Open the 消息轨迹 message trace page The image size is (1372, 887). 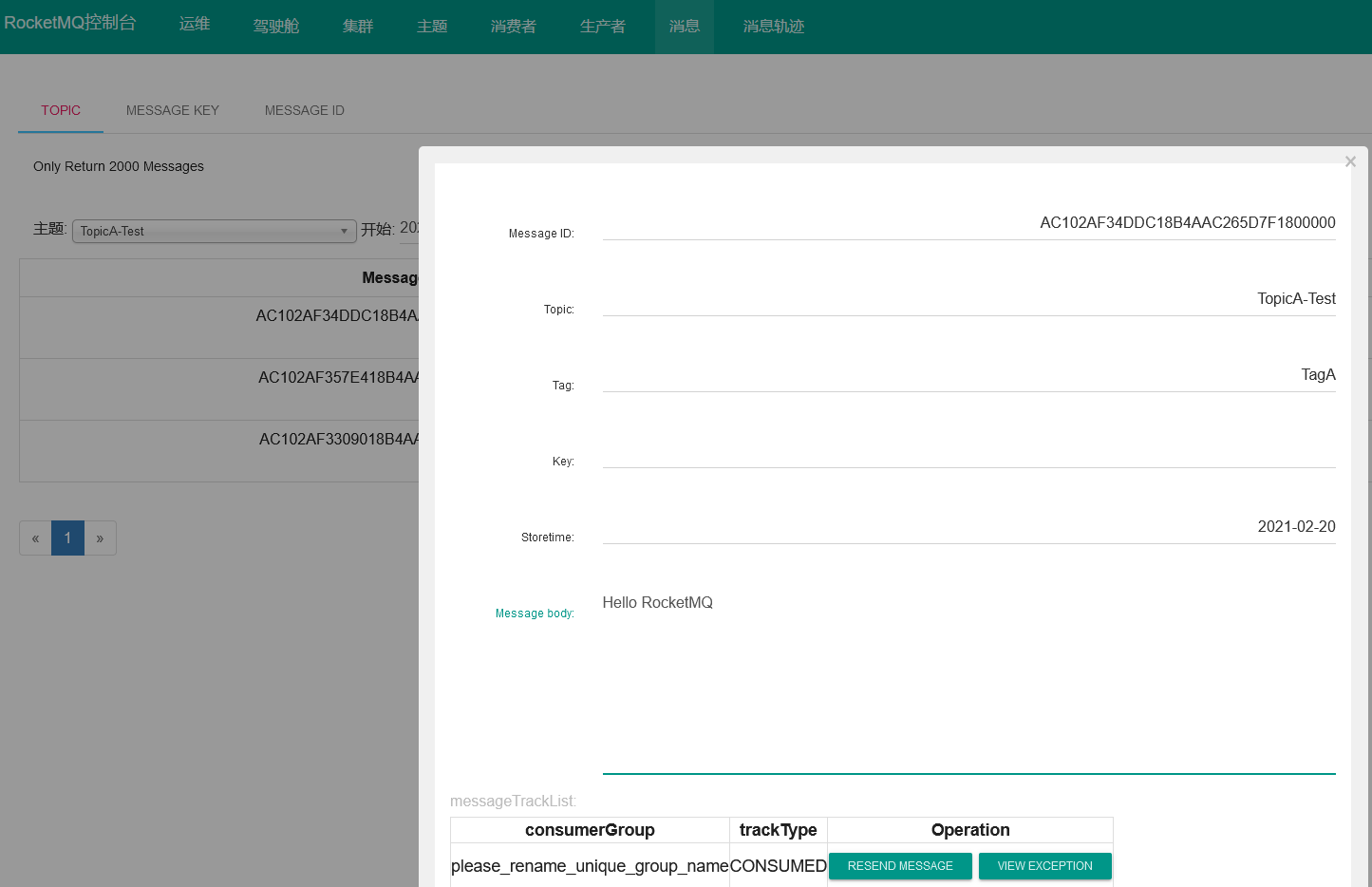pyautogui.click(x=774, y=27)
